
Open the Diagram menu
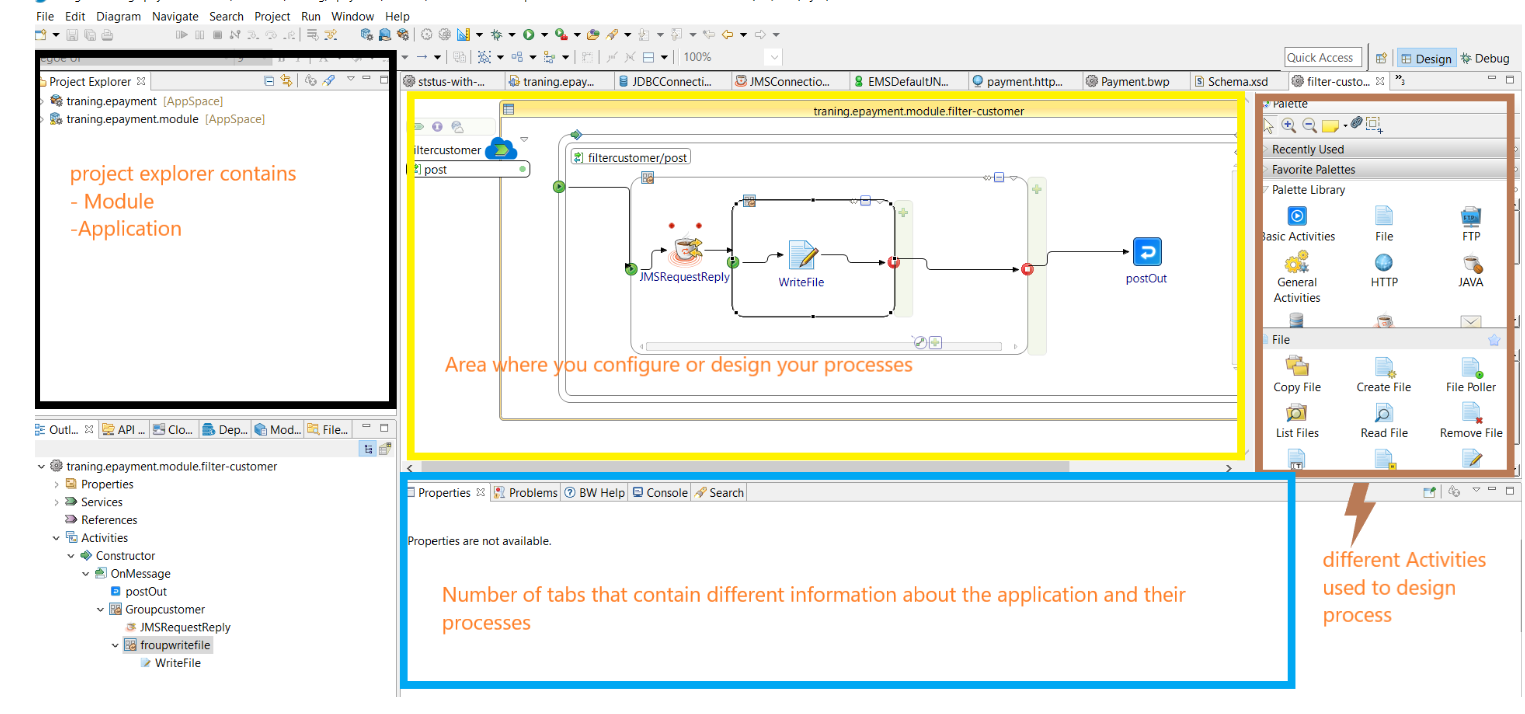pos(118,16)
